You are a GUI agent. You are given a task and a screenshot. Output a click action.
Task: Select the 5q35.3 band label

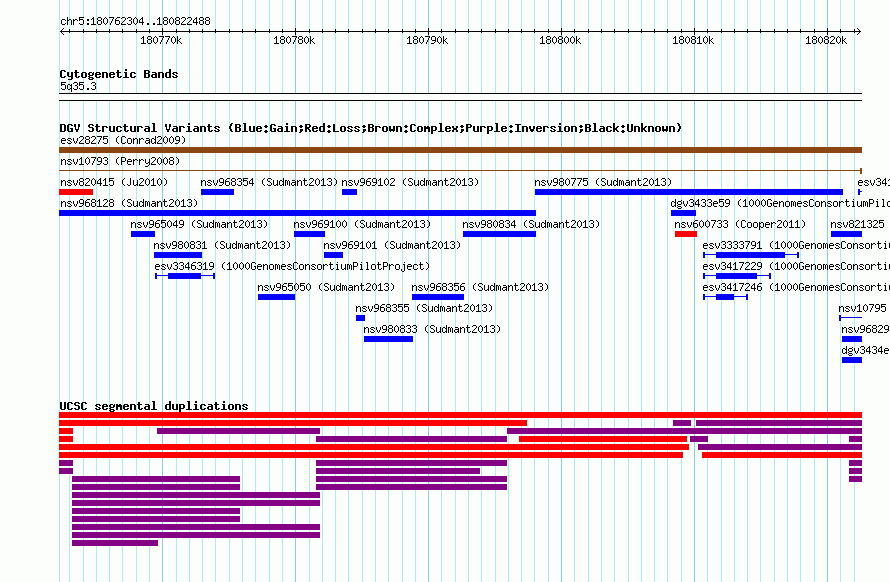tap(78, 86)
